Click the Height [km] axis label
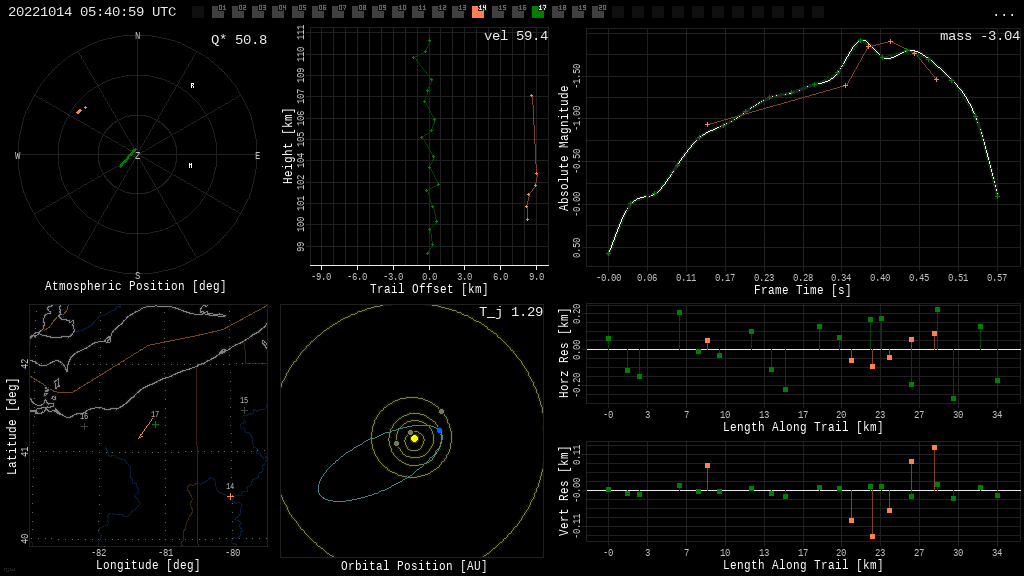This screenshot has height=576, width=1024. coord(287,146)
